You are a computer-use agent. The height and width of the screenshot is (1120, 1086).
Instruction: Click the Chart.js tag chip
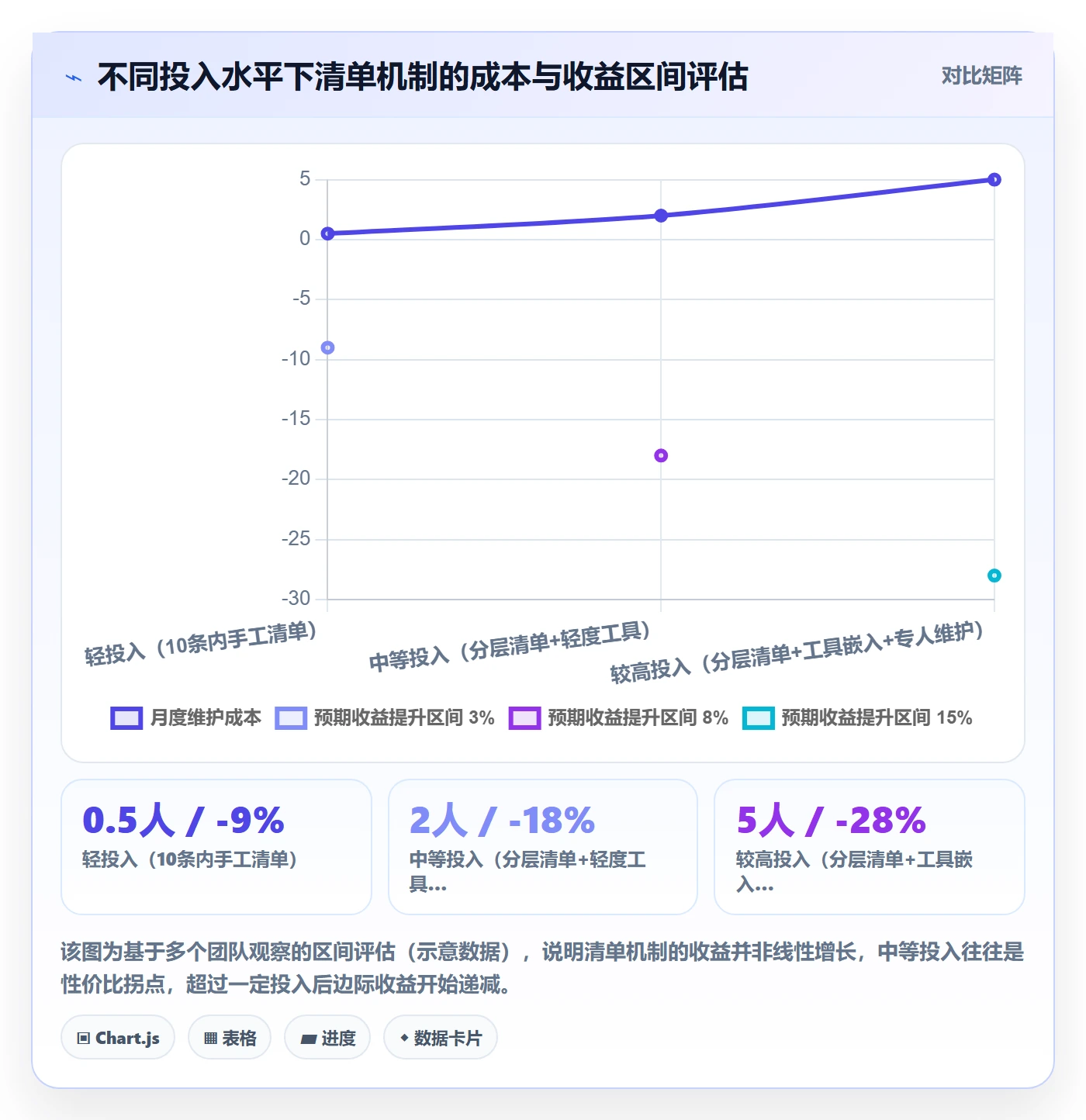pyautogui.click(x=118, y=1038)
